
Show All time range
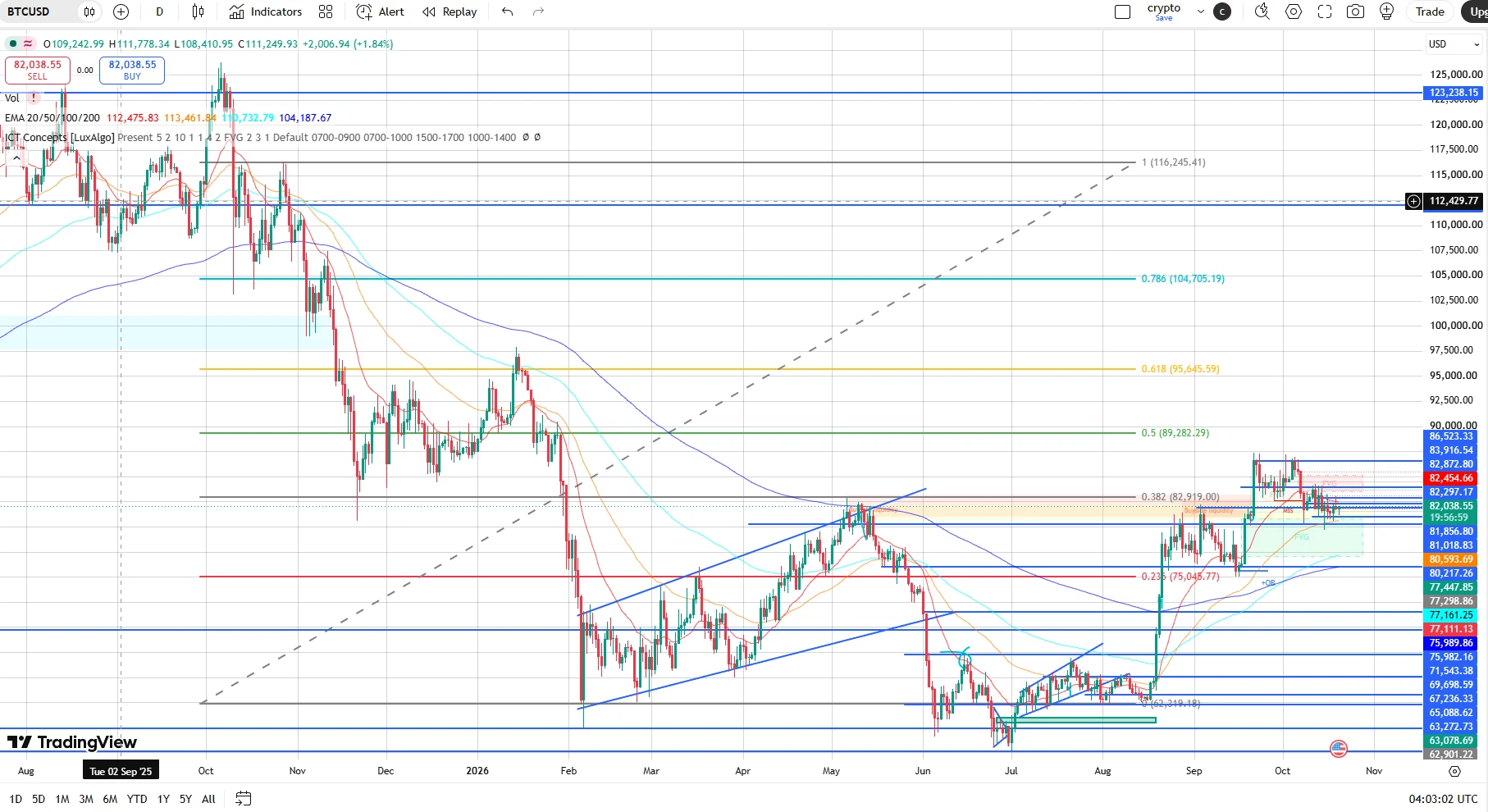coord(208,799)
